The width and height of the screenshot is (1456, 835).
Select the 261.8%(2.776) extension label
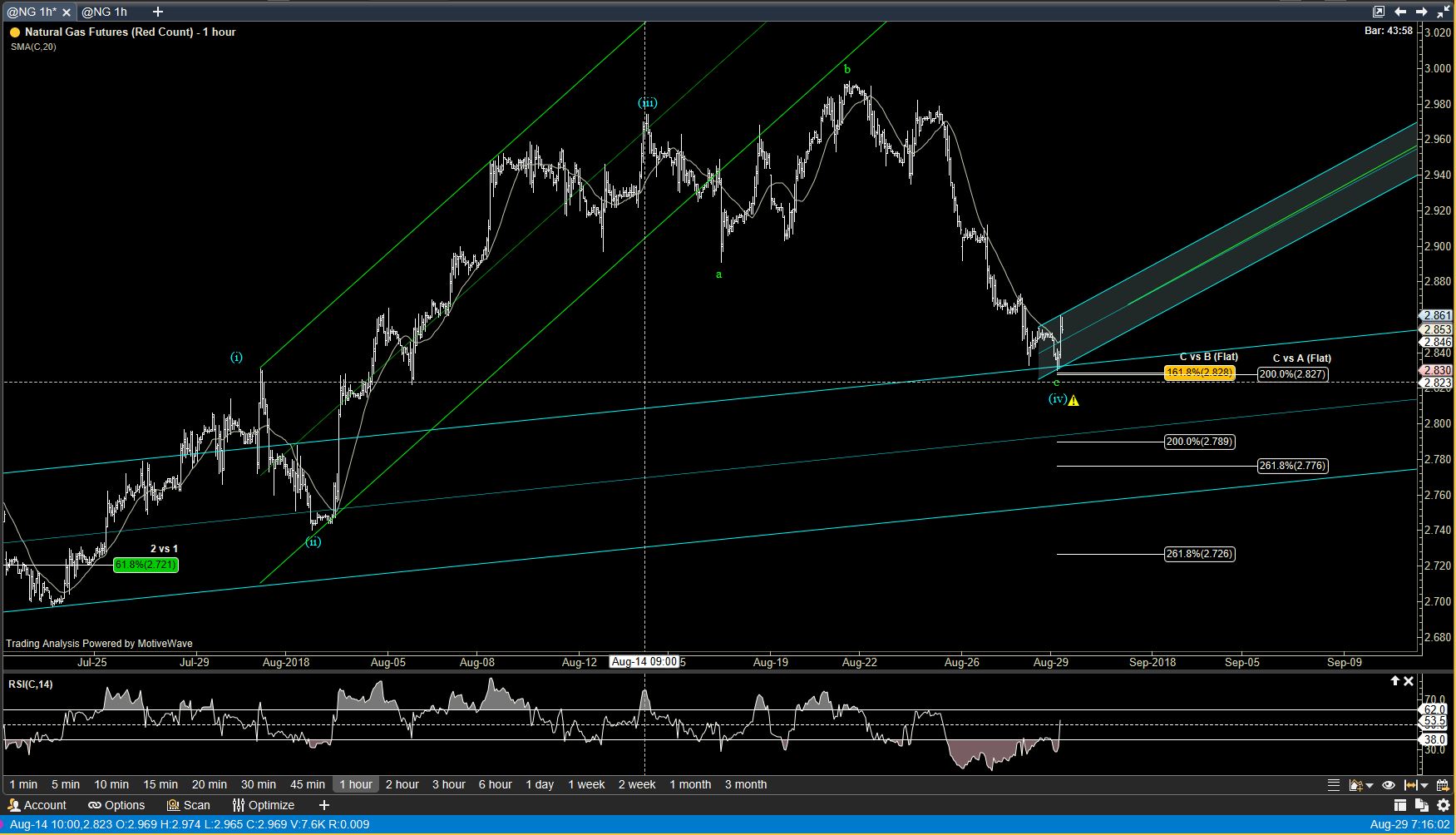coord(1293,466)
